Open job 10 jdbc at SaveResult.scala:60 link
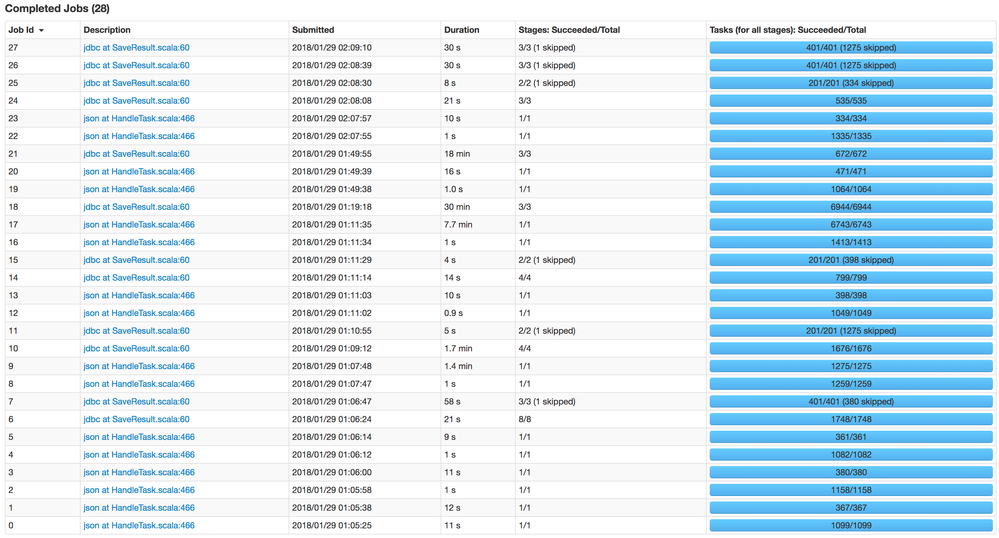Screen dimensions: 999x538 click(136, 349)
